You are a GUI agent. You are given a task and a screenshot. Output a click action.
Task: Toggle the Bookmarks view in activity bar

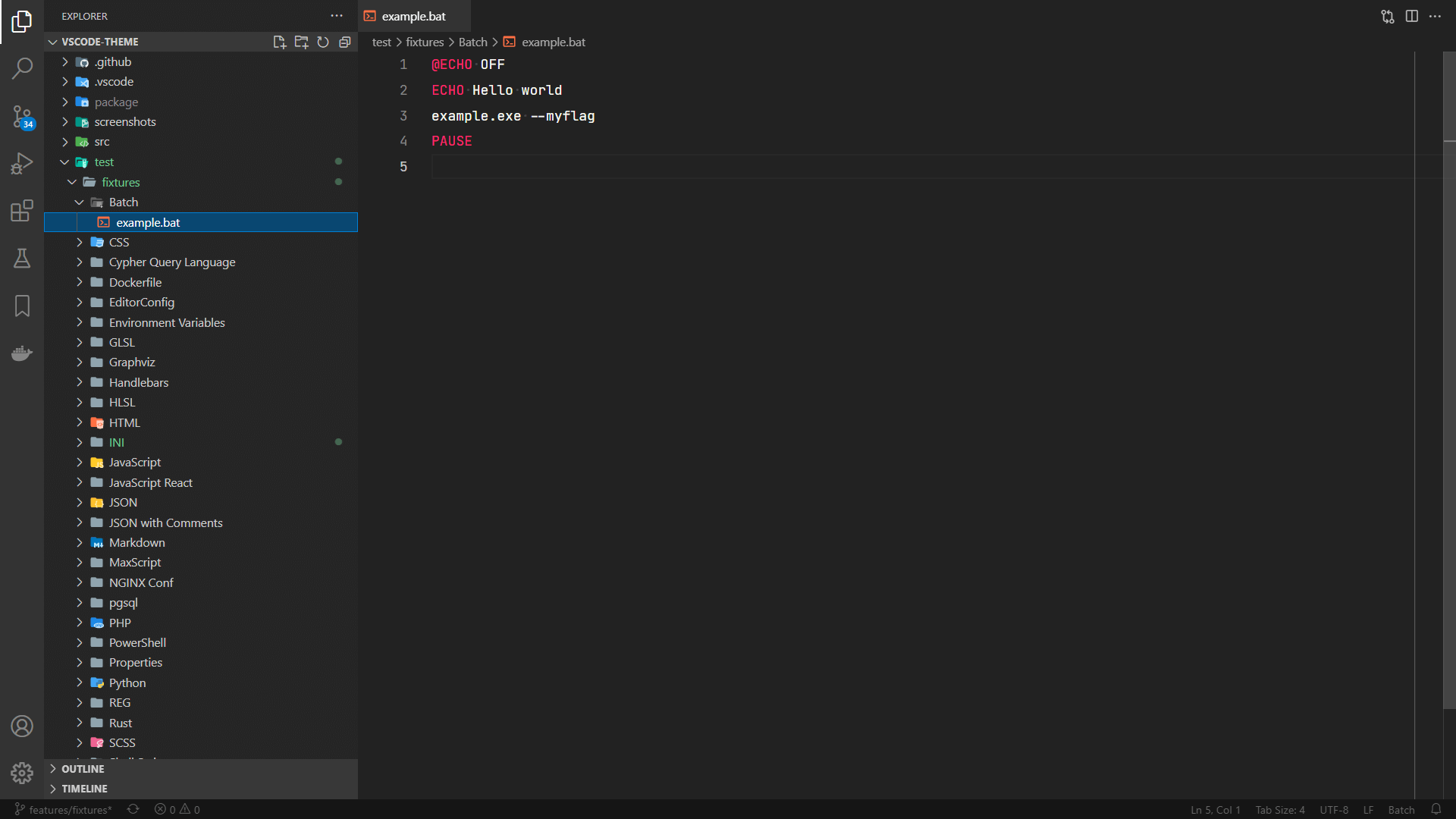(22, 306)
